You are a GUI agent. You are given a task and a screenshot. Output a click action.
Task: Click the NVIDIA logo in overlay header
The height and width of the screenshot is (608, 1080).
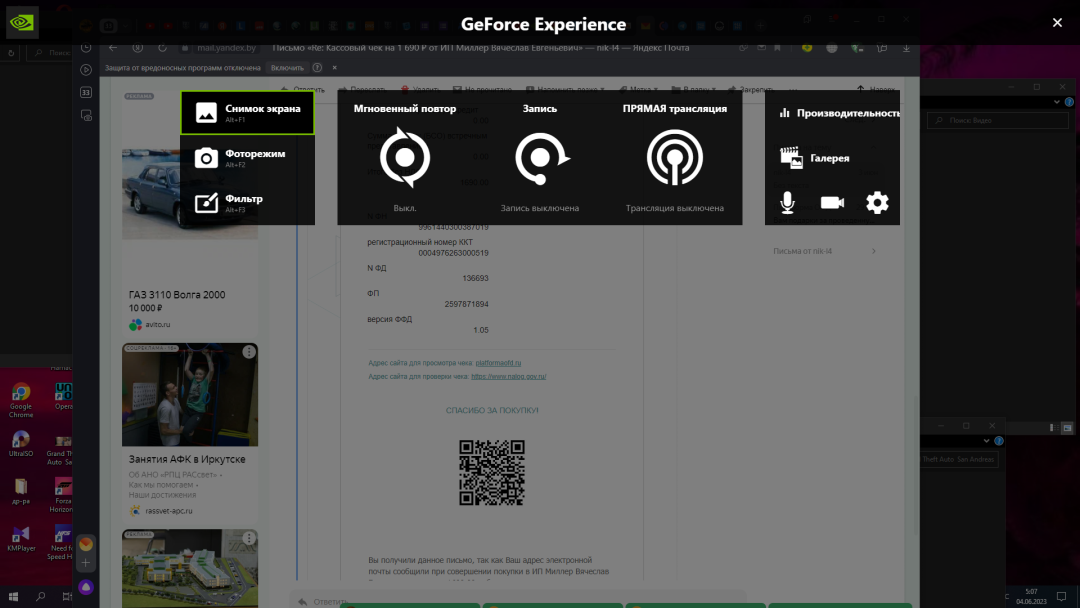(x=21, y=23)
